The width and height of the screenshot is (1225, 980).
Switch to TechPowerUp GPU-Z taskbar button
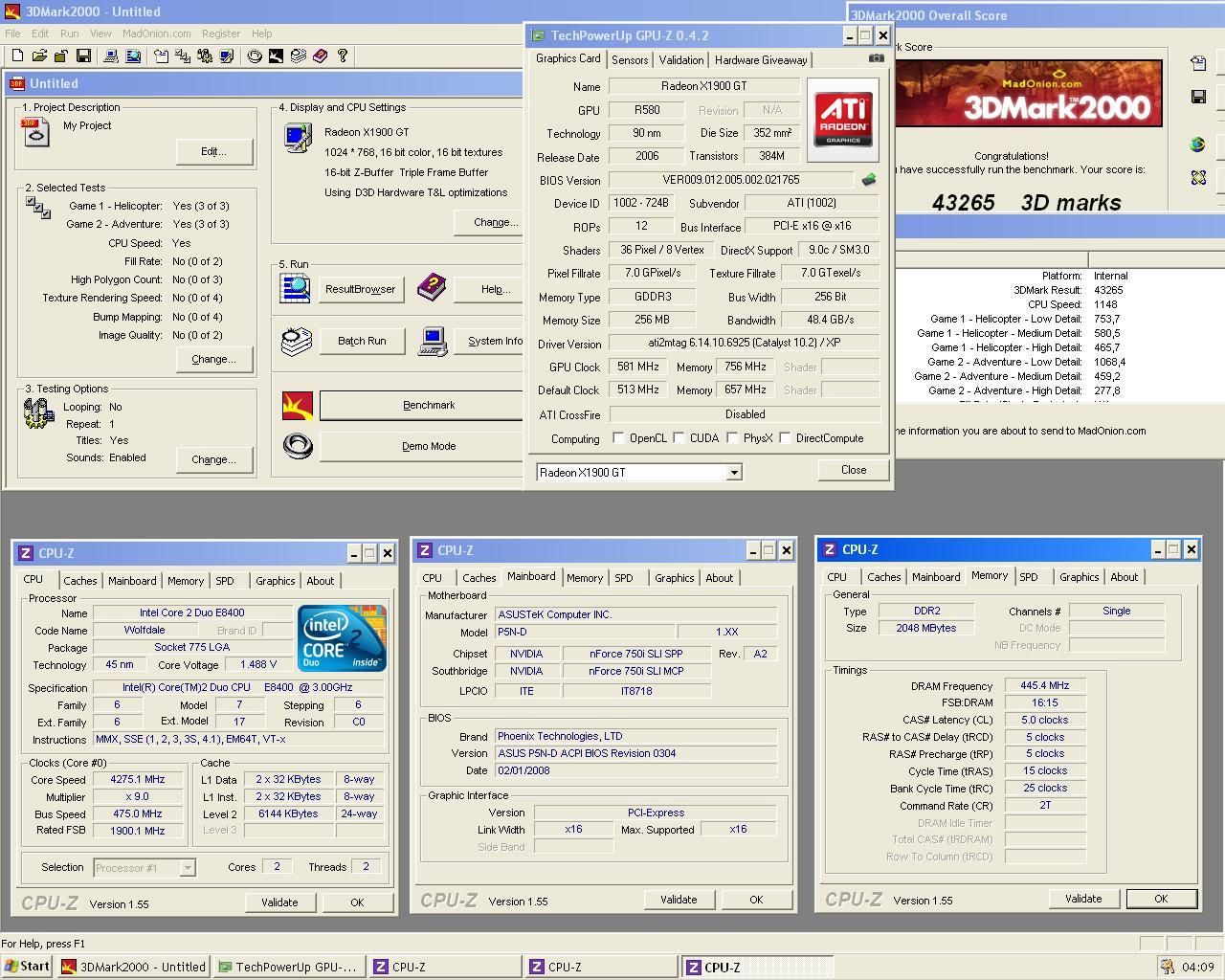coord(289,967)
